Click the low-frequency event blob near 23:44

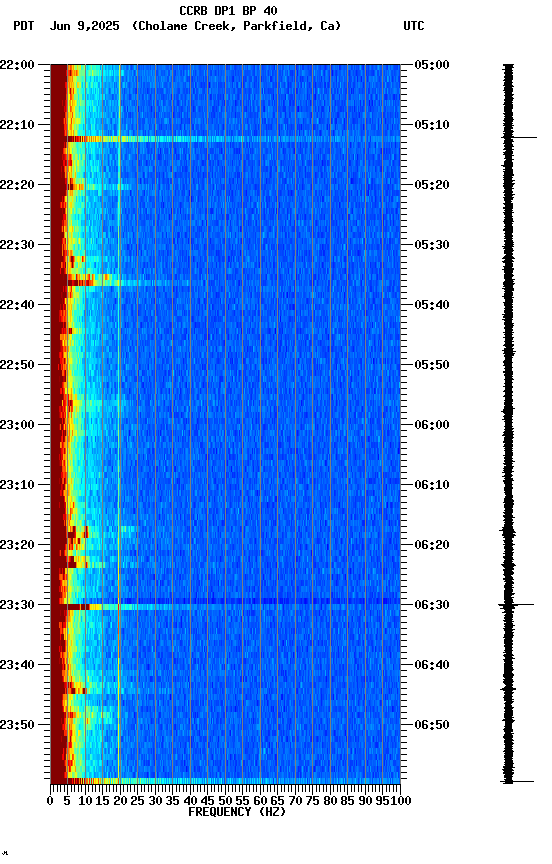point(75,688)
